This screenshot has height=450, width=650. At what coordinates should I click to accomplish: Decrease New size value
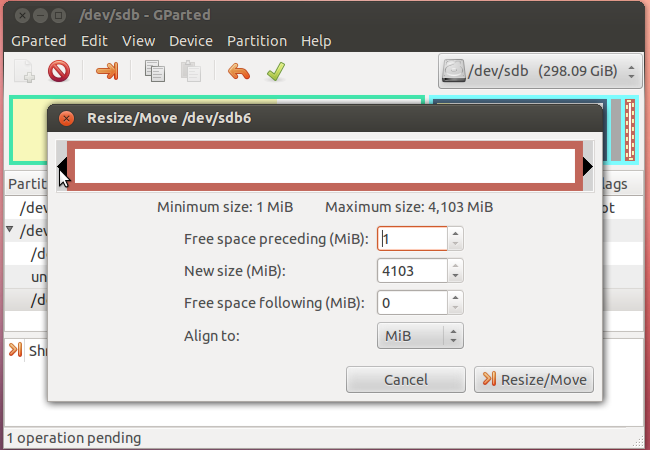pos(456,276)
